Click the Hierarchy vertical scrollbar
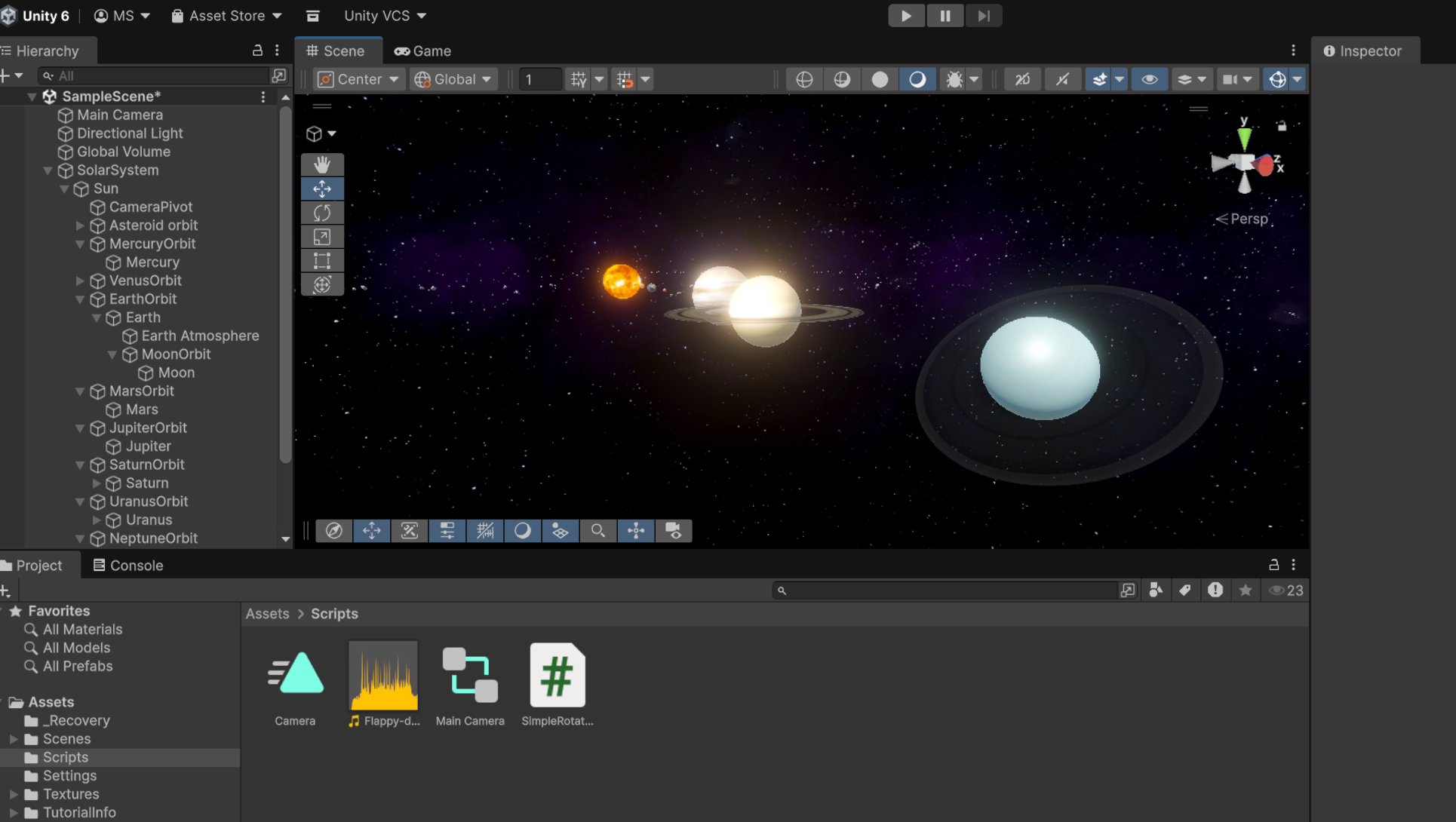The width and height of the screenshot is (1456, 822). pyautogui.click(x=285, y=287)
